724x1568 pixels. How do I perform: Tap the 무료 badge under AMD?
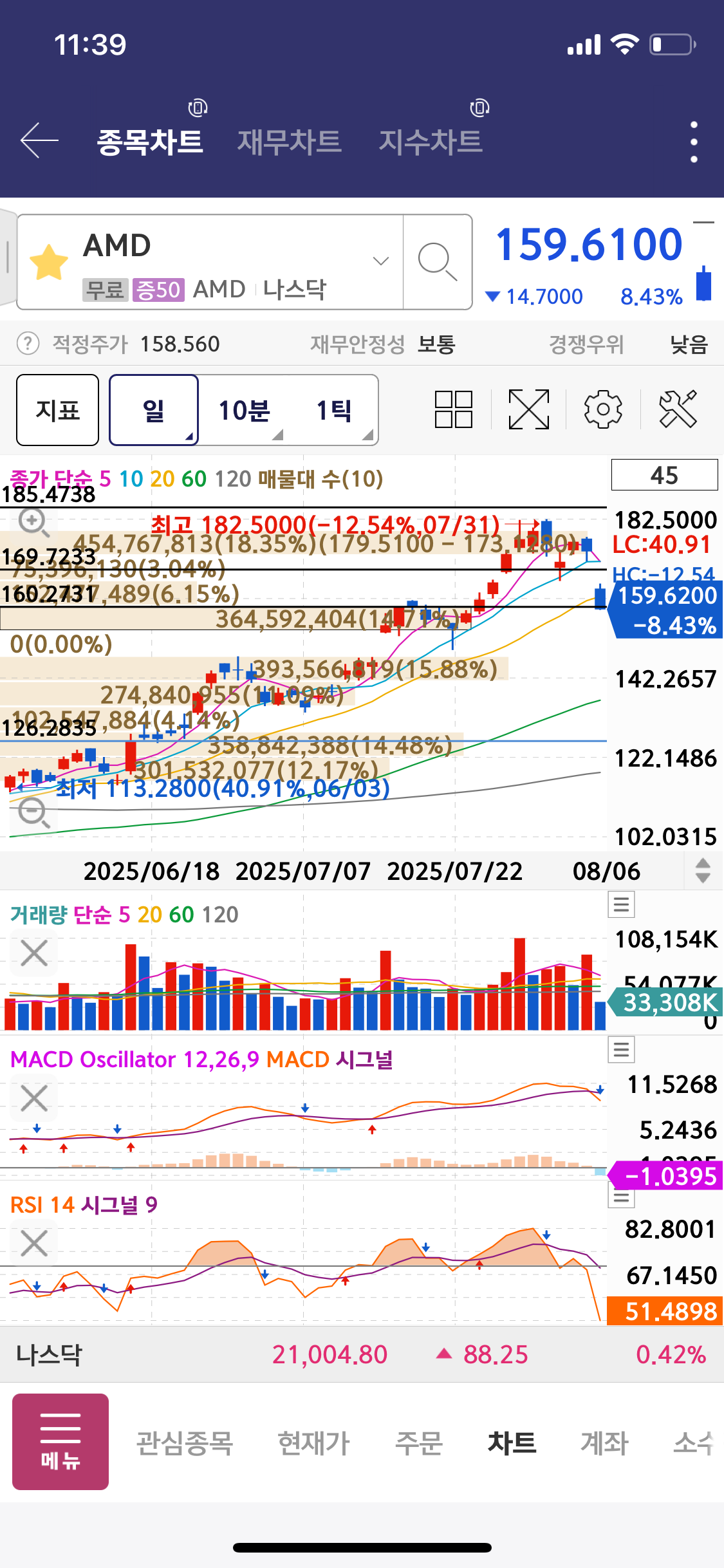coord(106,290)
